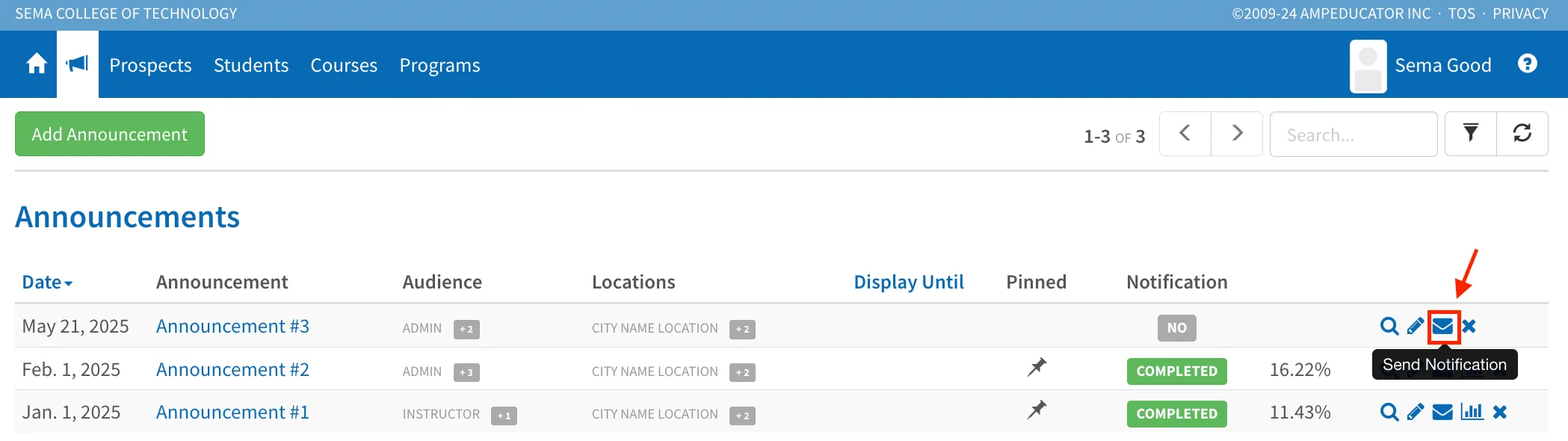This screenshot has width=1568, height=441.
Task: Click the user avatar picture
Action: 1368,66
